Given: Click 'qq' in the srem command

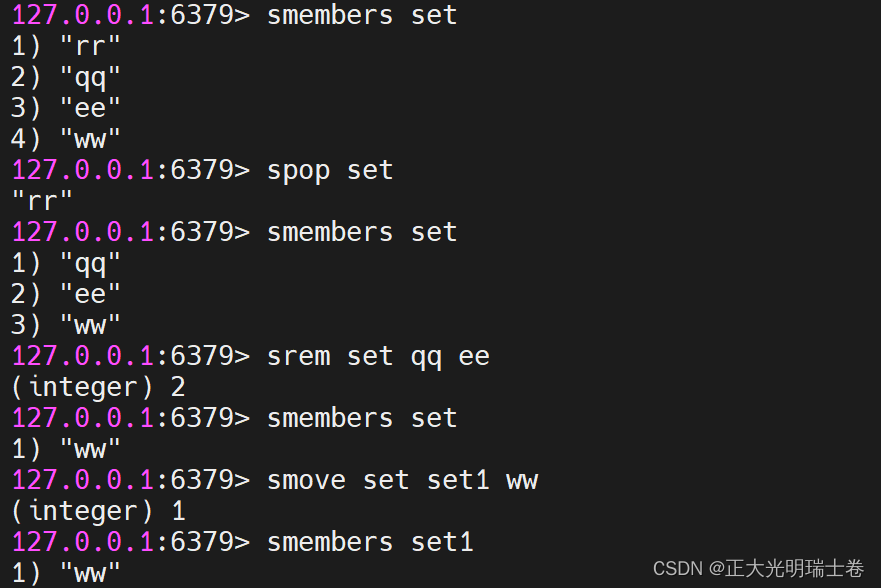Looking at the screenshot, I should pyautogui.click(x=425, y=356).
